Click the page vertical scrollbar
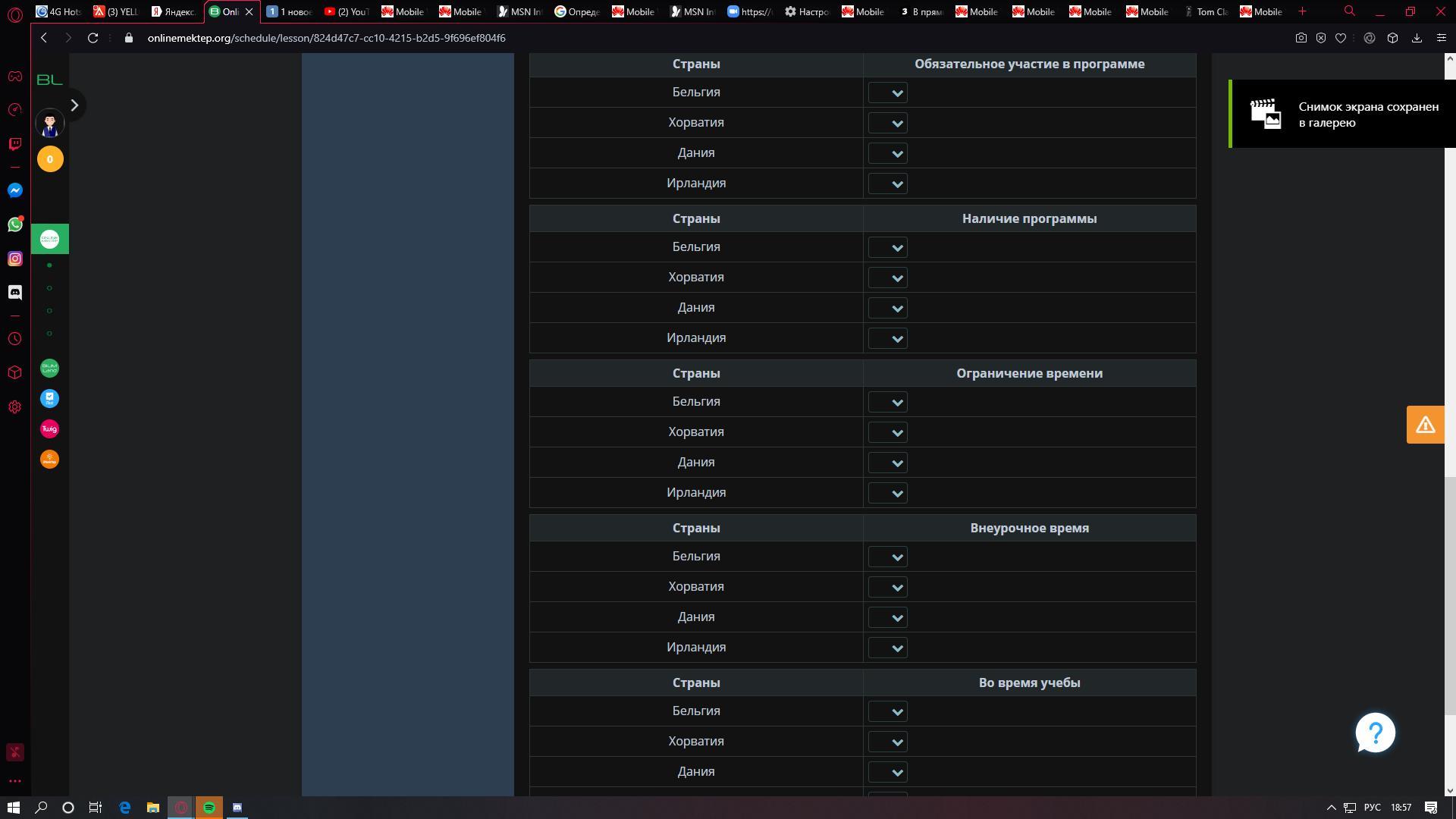Screen dimensions: 1456x819 click(x=1449, y=595)
